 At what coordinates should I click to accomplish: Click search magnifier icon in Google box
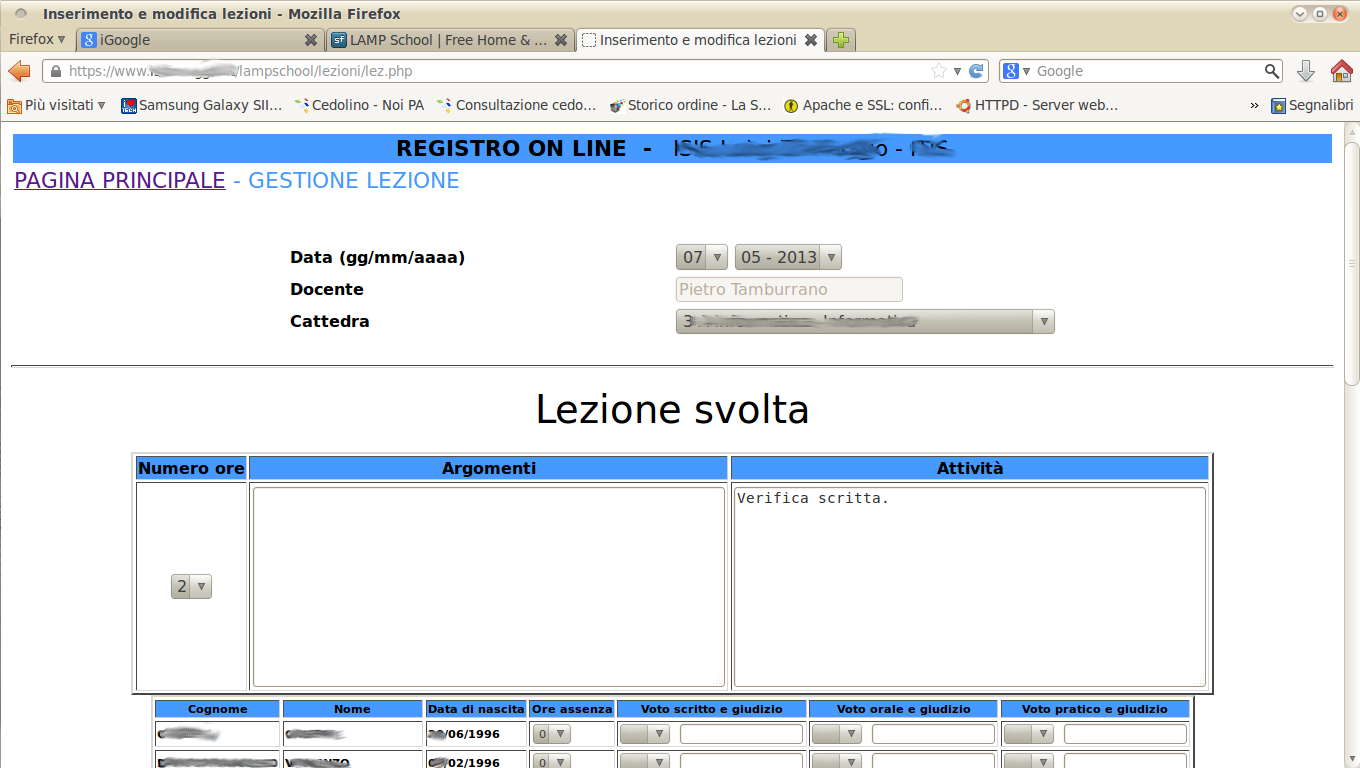1271,71
